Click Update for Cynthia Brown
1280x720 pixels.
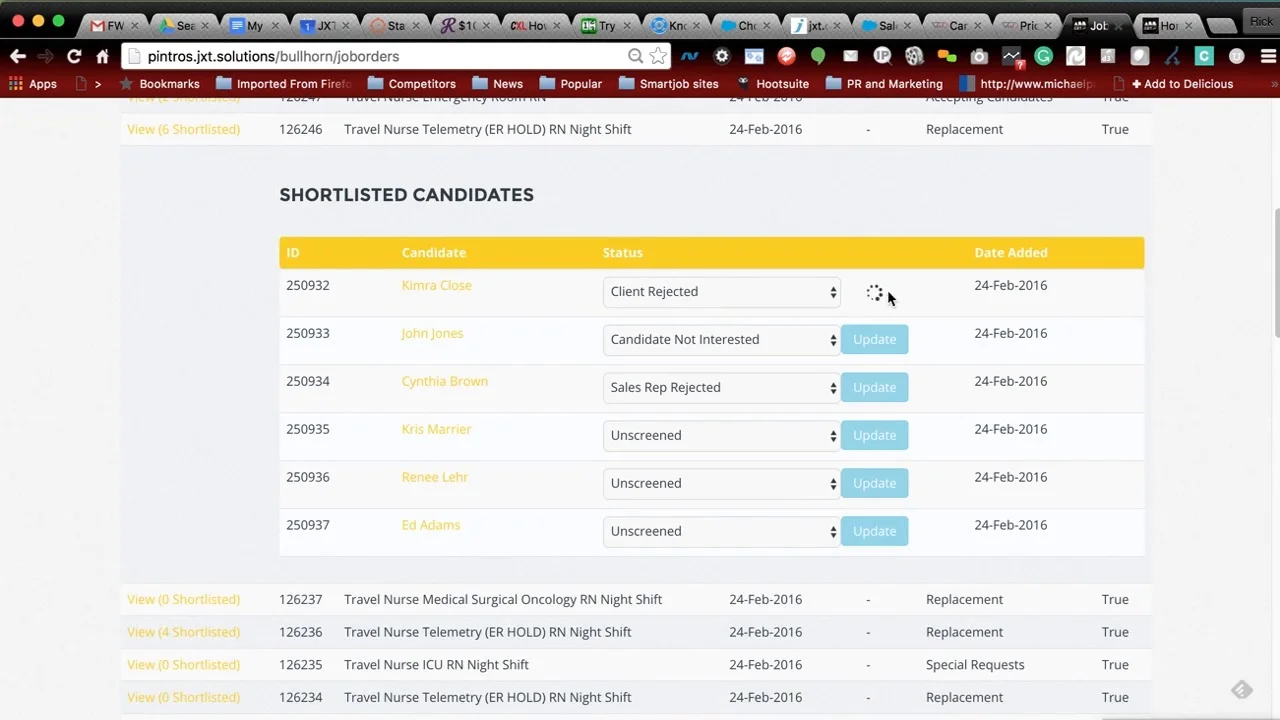(874, 388)
